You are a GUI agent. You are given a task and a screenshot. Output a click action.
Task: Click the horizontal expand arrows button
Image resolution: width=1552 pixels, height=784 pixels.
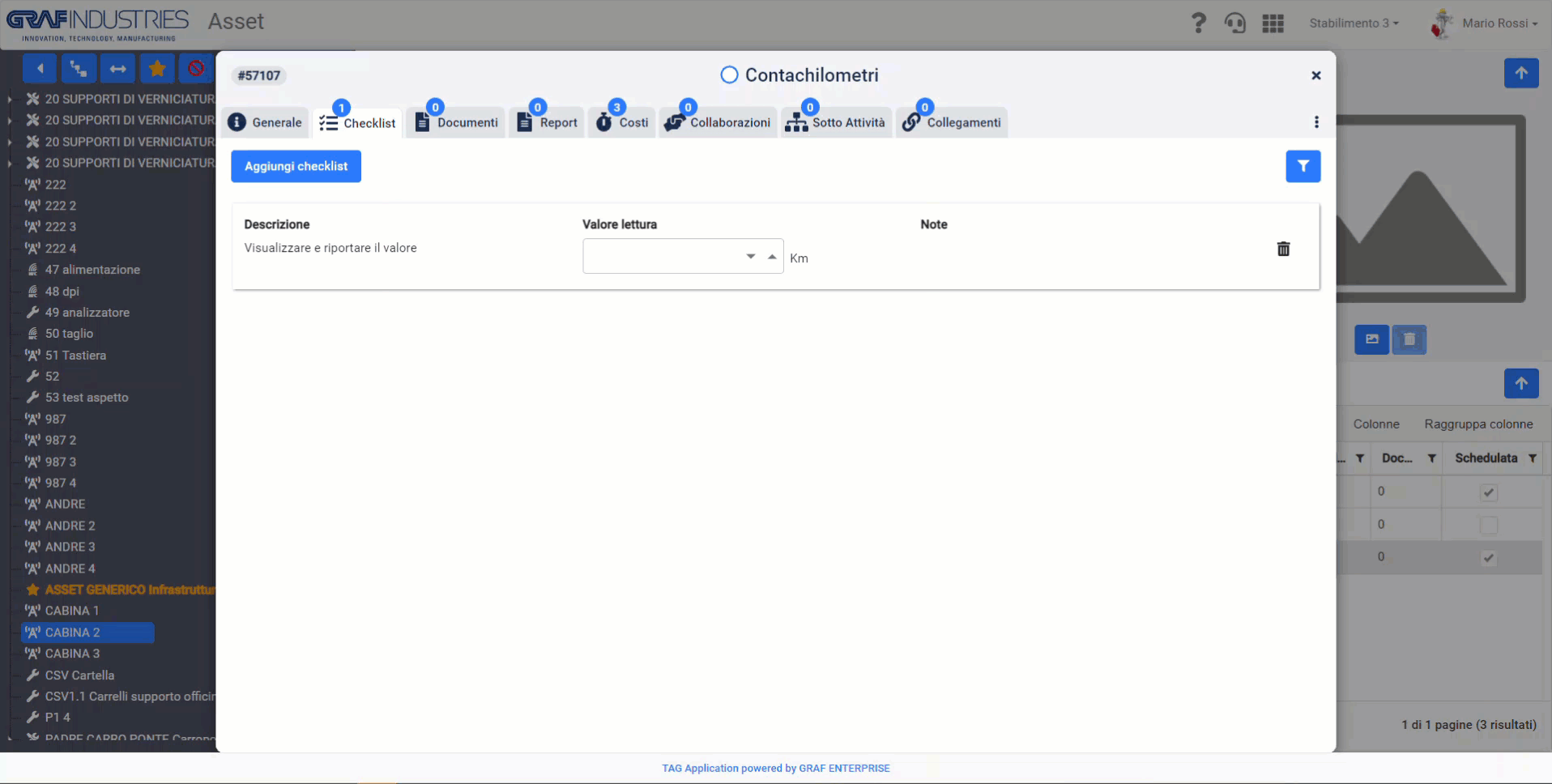[x=117, y=69]
